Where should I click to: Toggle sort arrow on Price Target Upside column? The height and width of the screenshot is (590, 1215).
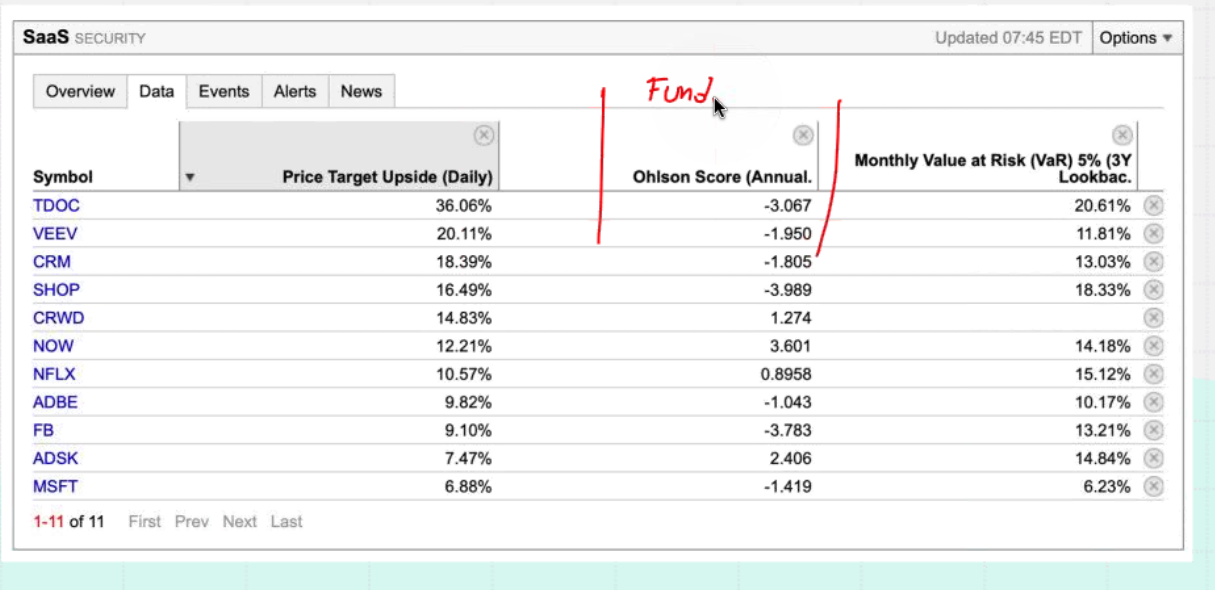click(190, 177)
